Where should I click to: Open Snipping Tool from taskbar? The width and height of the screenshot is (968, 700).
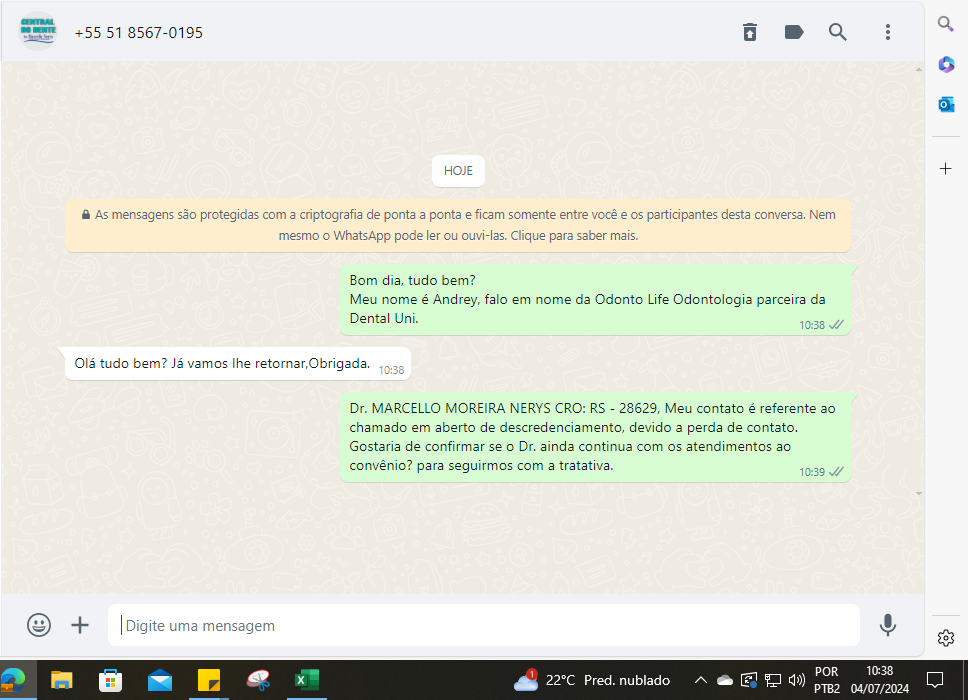(258, 680)
